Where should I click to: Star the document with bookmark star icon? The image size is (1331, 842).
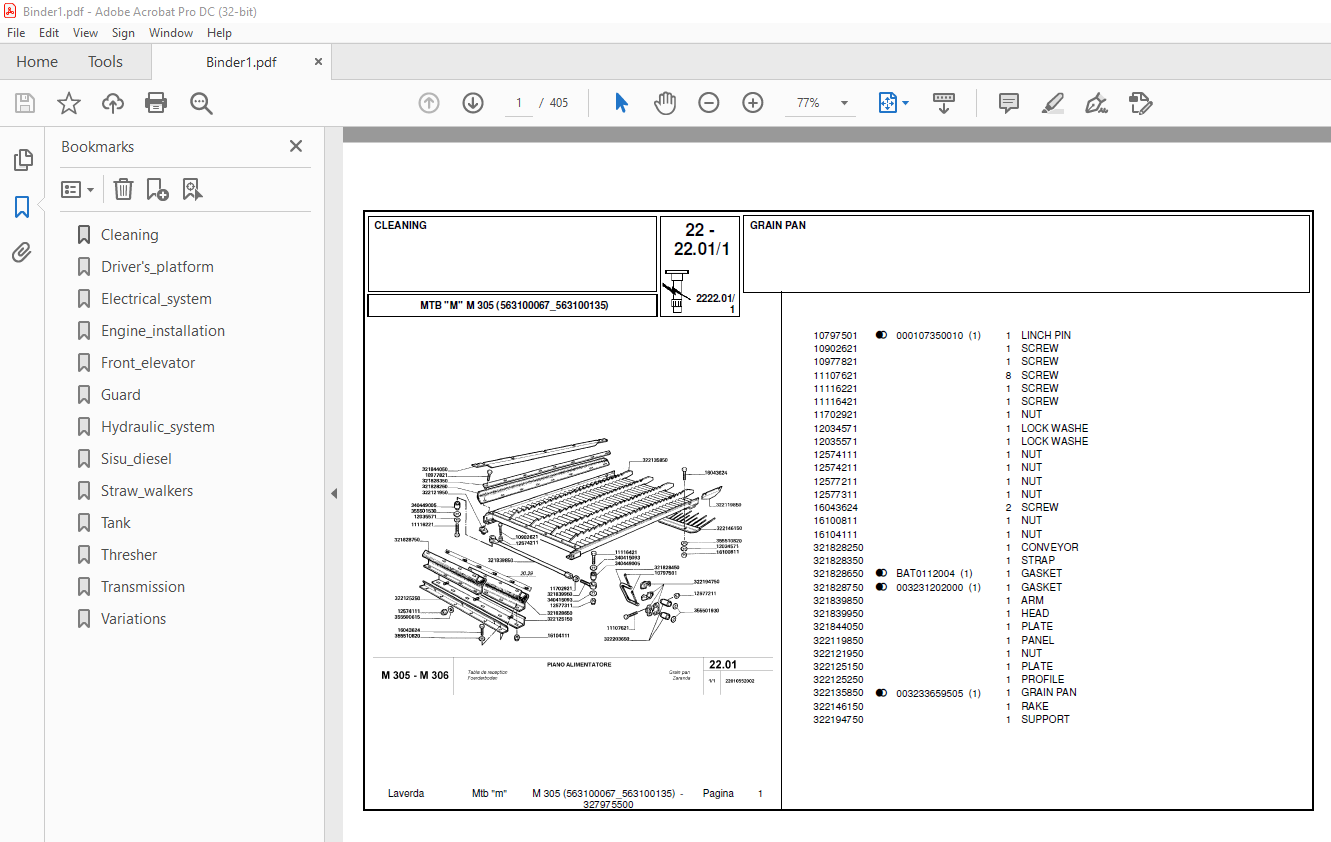pos(68,103)
